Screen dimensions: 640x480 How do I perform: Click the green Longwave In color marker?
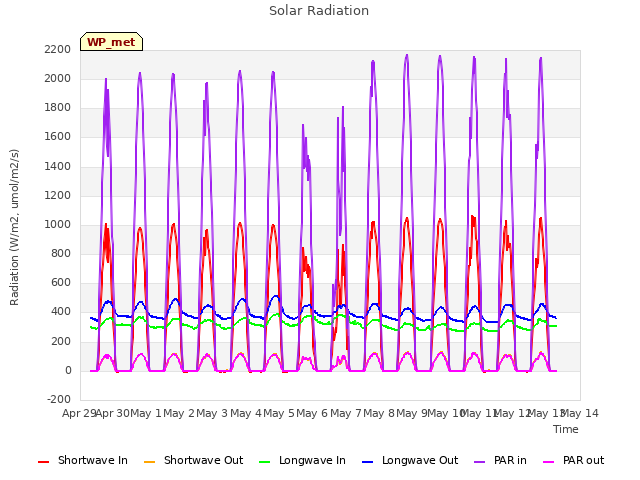(264, 462)
